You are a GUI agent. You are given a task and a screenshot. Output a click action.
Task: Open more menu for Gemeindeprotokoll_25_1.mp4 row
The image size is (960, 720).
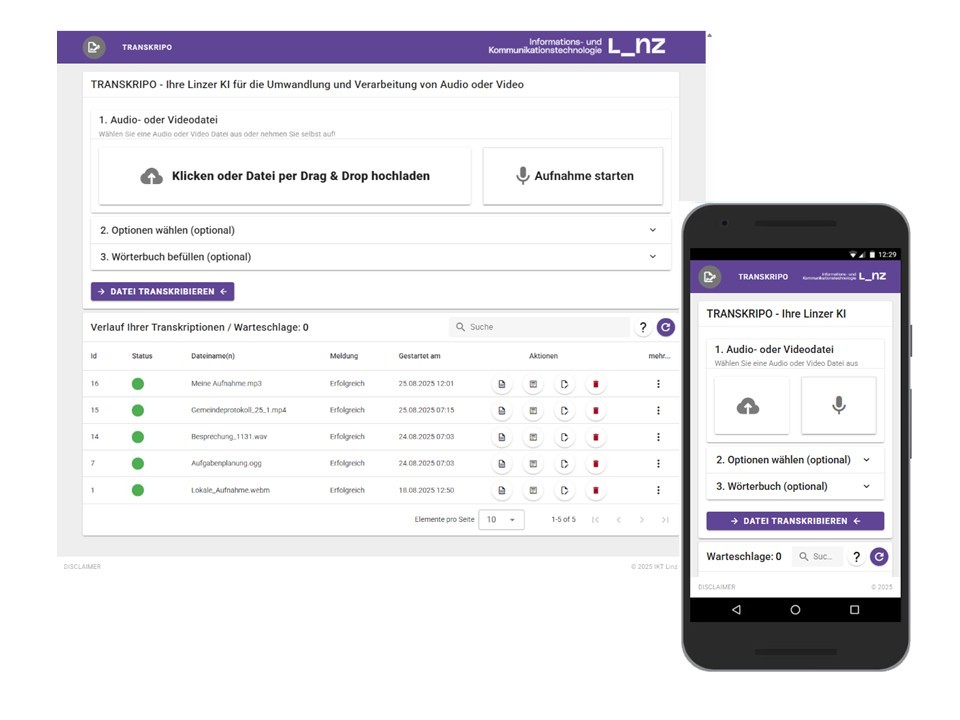click(x=658, y=410)
